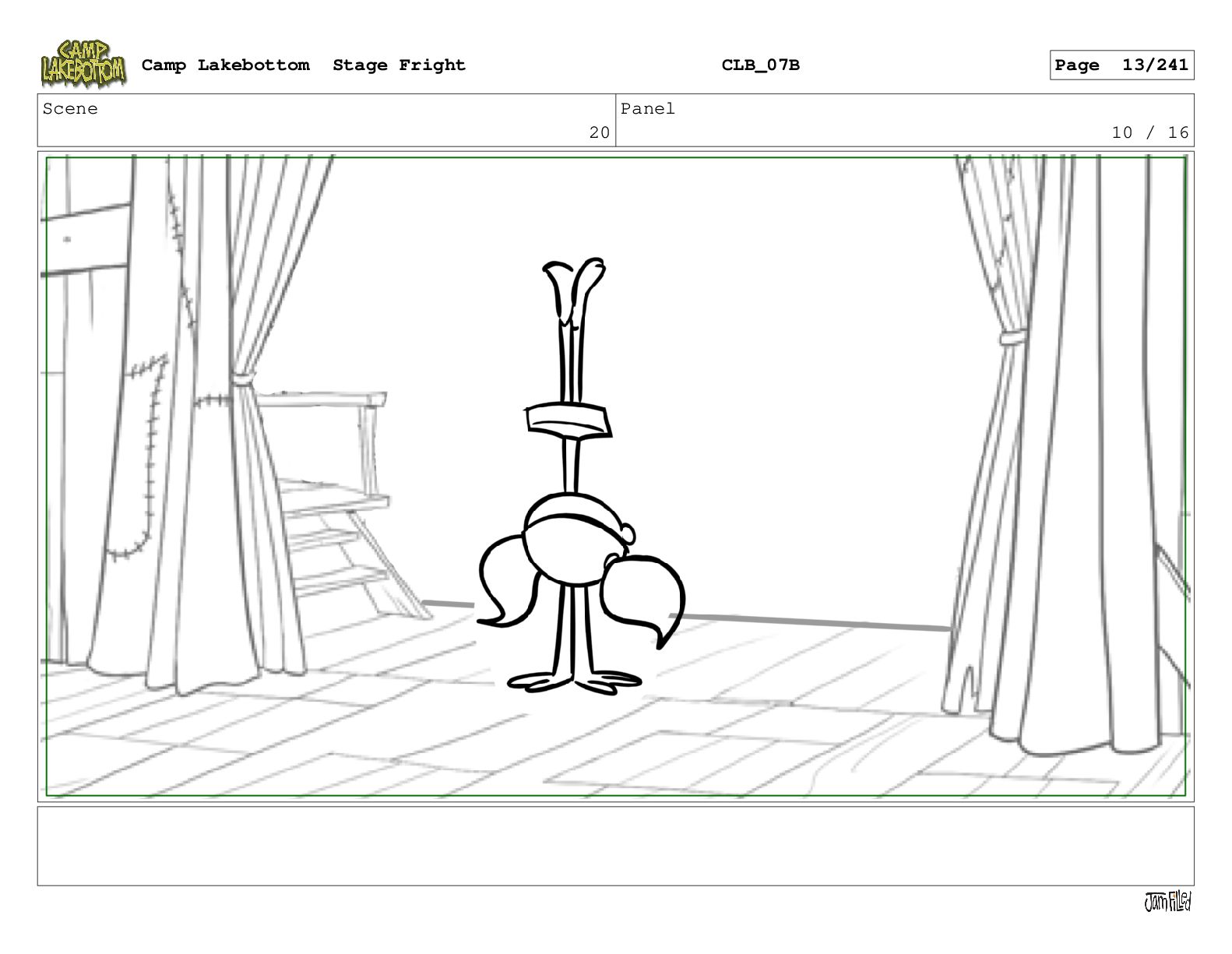Click the empty notes box below panel
This screenshot has height=954, width=1232.
click(x=615, y=846)
